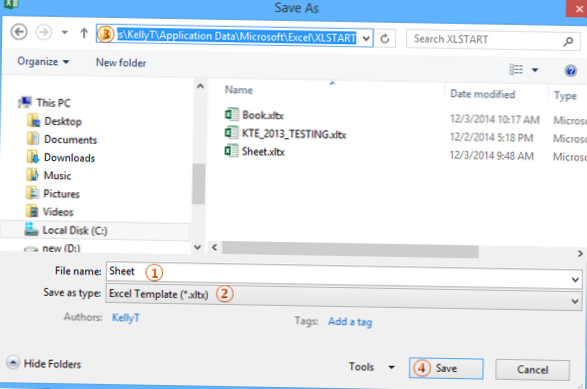Select the new (D:) drive
This screenshot has width=587, height=389.
52,248
